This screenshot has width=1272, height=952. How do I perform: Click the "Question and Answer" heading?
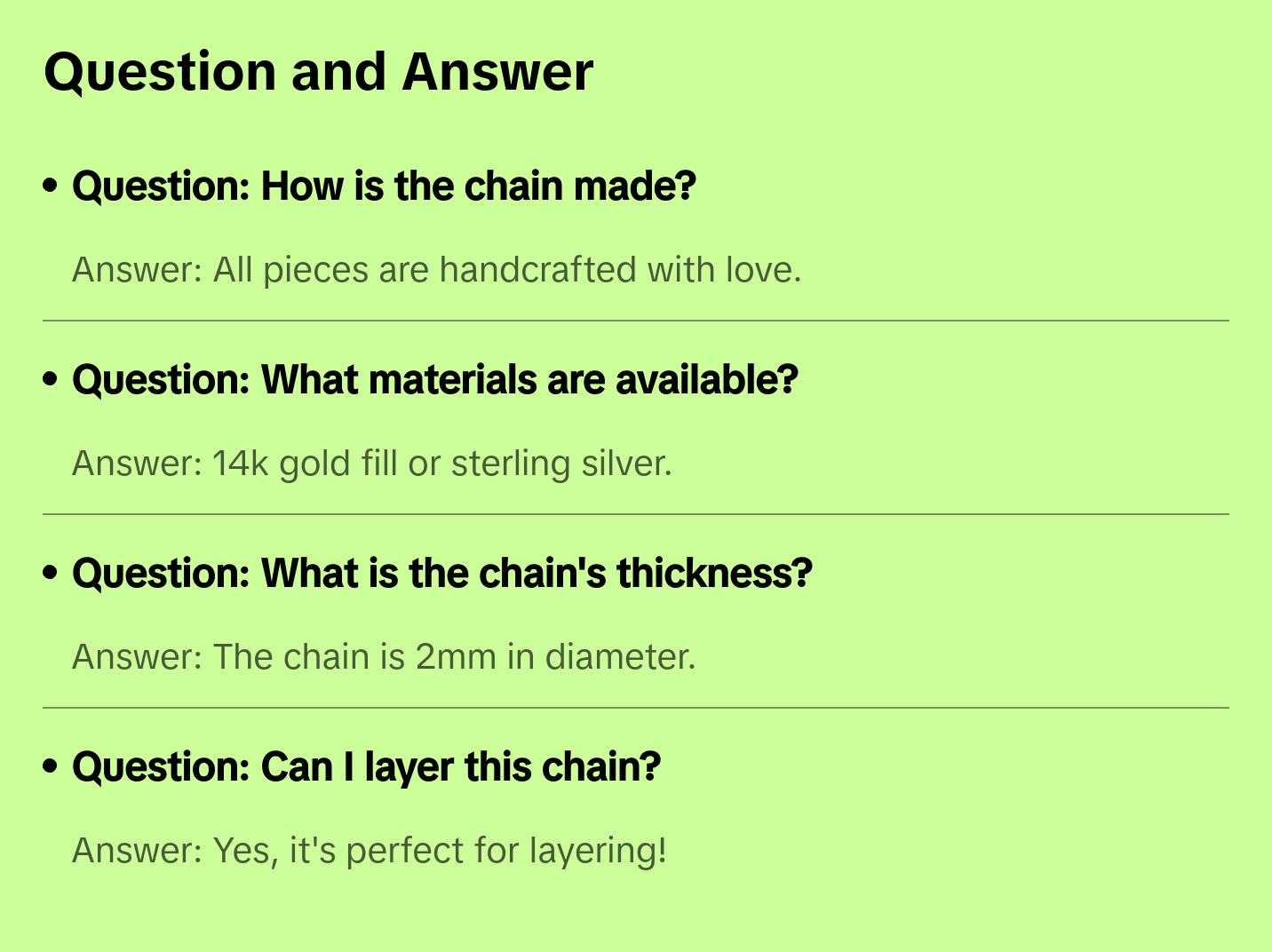pyautogui.click(x=318, y=72)
